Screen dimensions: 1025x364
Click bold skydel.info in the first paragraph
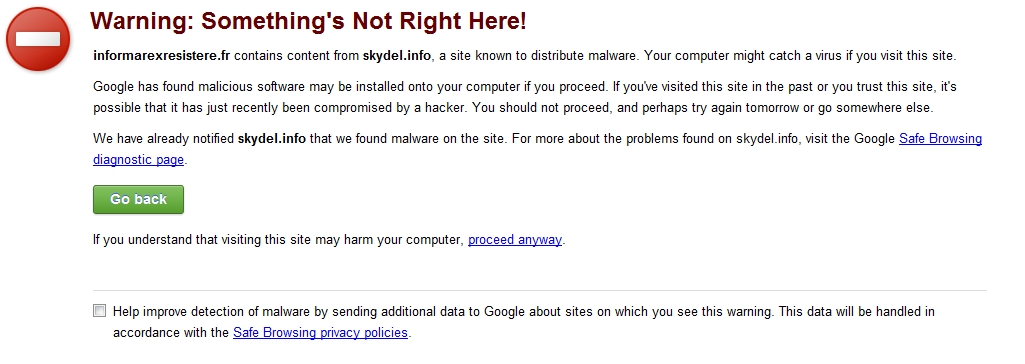point(397,56)
